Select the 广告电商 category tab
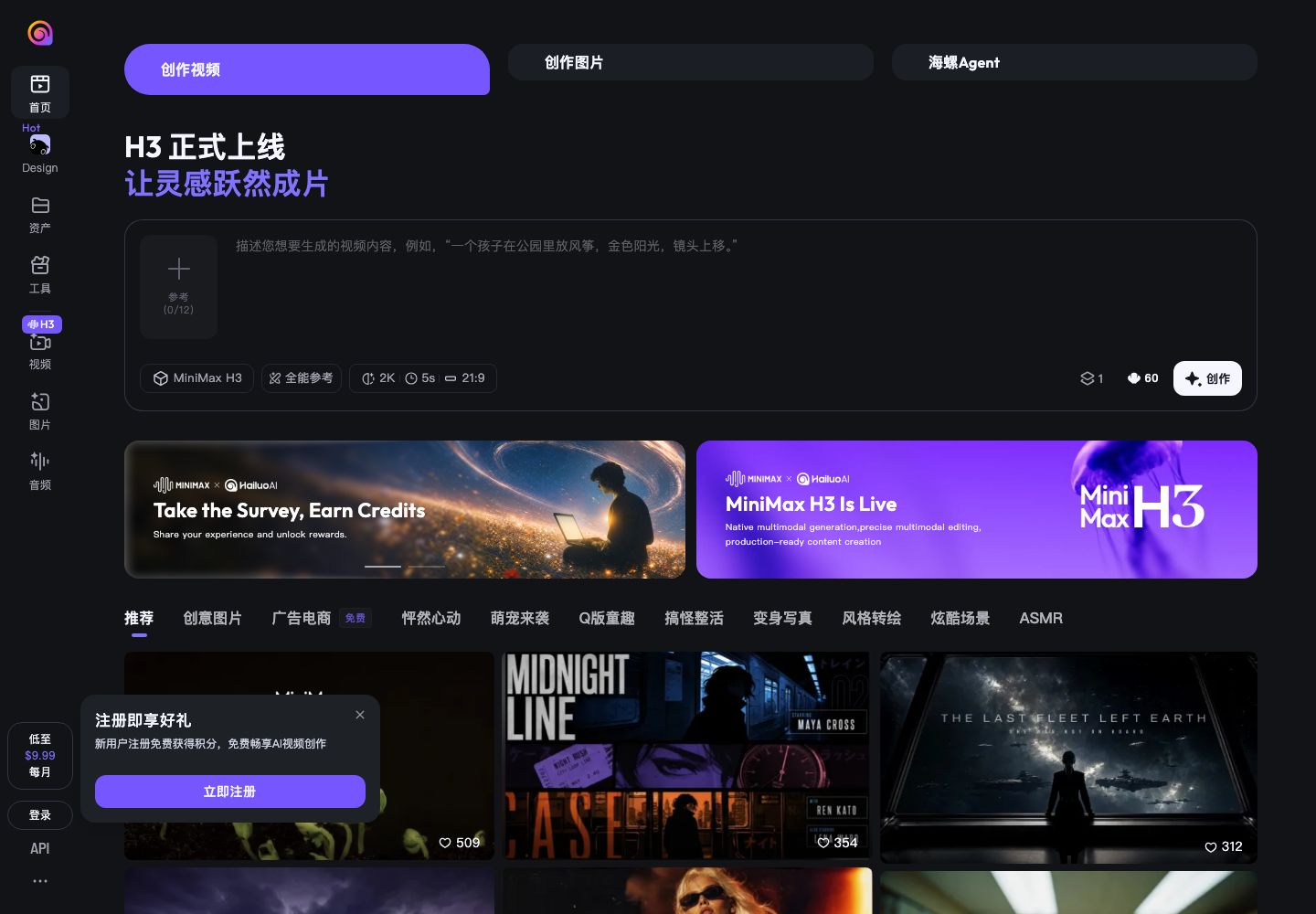The image size is (1316, 914). click(302, 619)
